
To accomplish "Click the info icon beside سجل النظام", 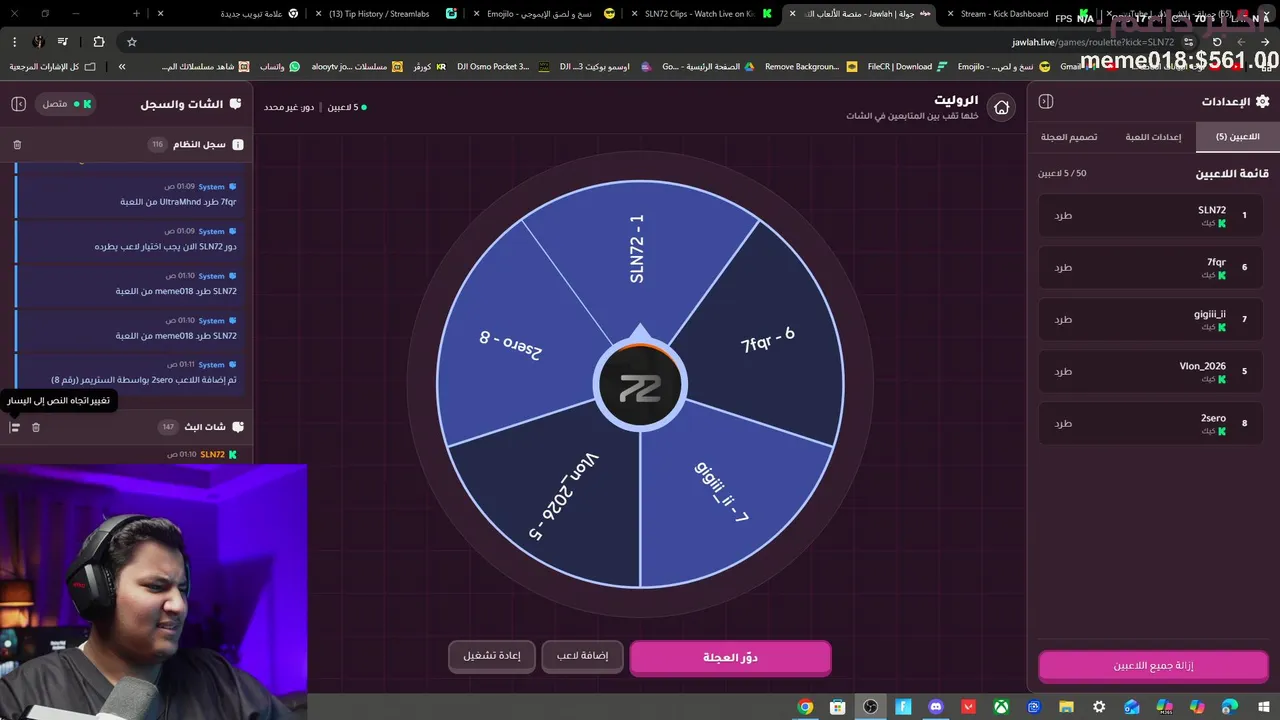I will (237, 145).
